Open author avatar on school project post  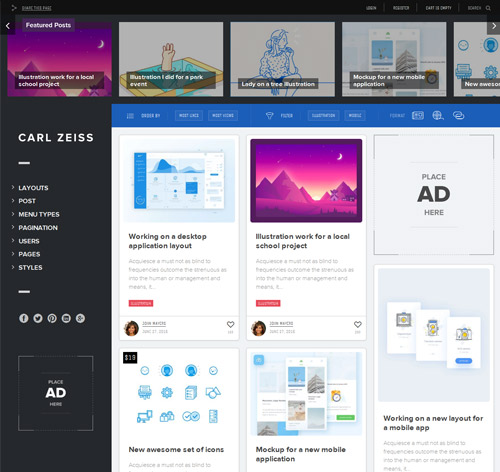[258, 328]
